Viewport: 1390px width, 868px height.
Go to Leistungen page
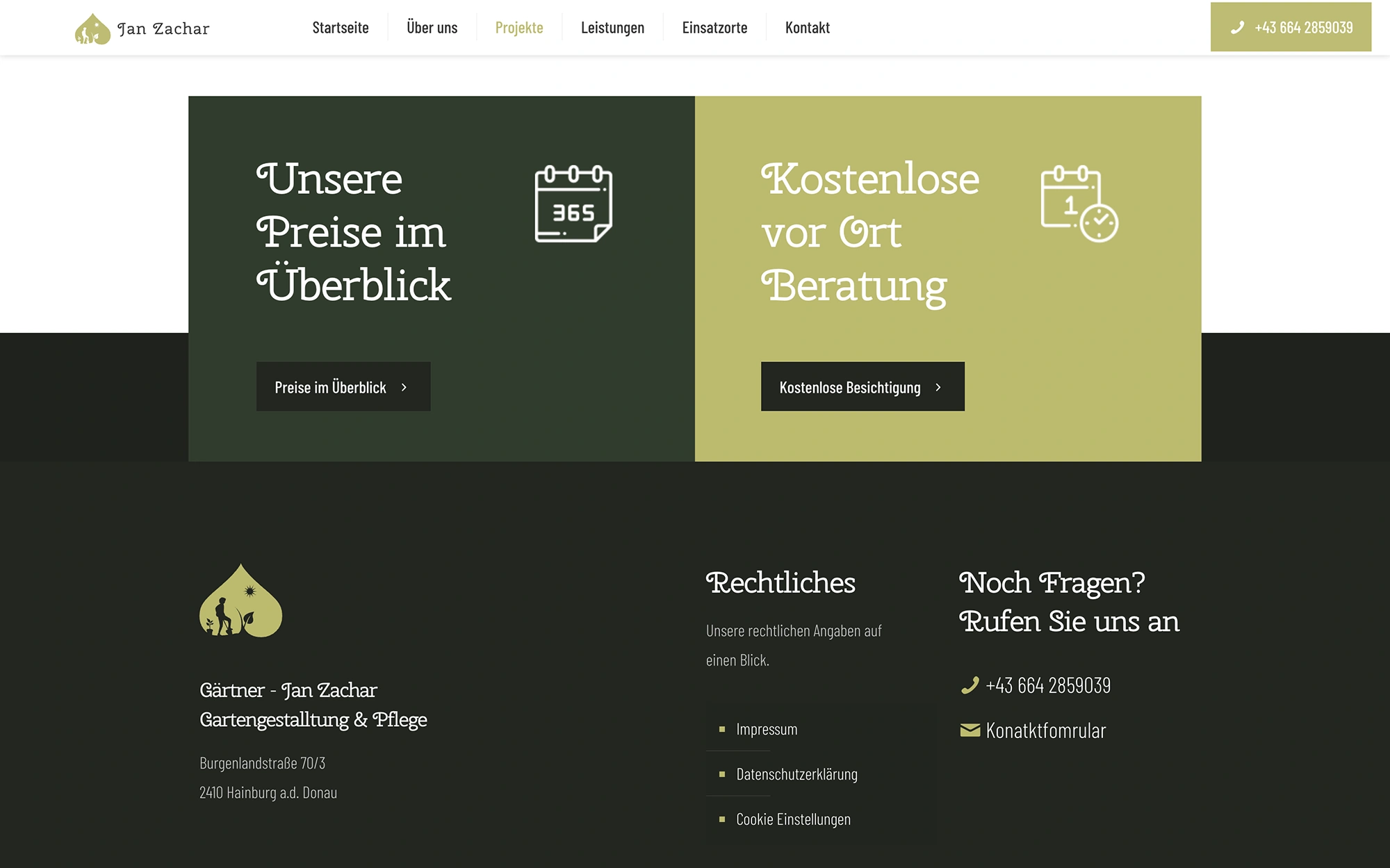click(612, 28)
